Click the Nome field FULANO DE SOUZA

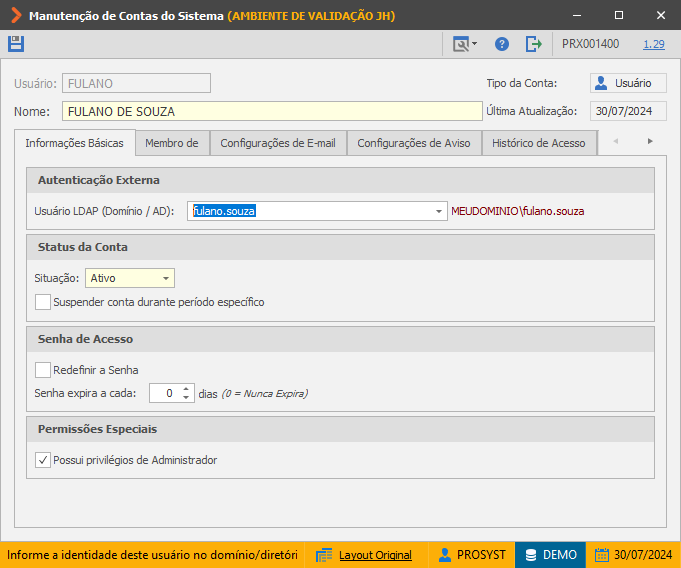272,111
